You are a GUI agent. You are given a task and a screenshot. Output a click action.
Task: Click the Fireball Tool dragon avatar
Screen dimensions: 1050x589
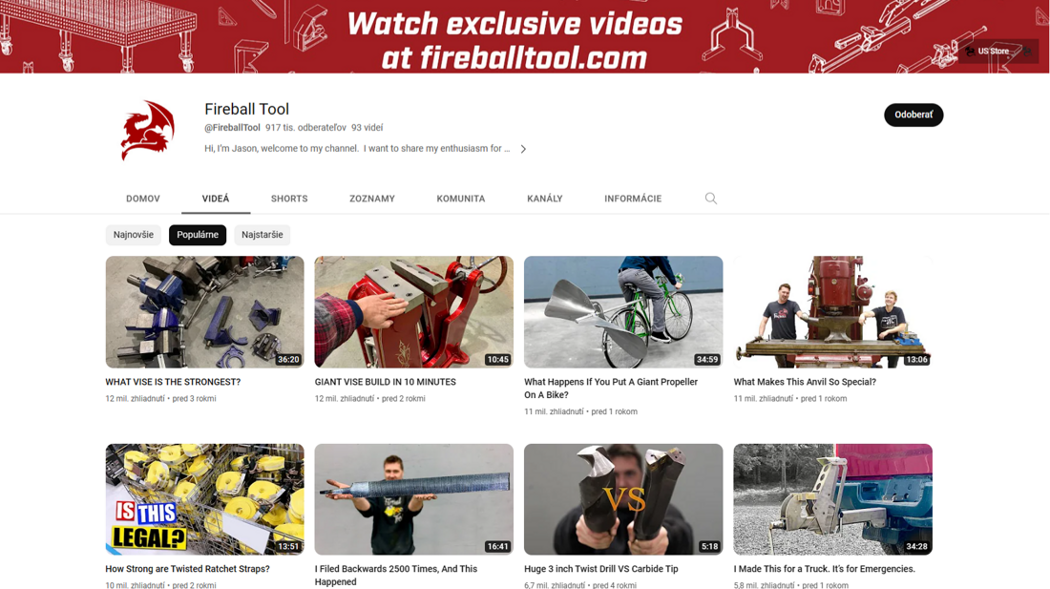click(x=147, y=130)
